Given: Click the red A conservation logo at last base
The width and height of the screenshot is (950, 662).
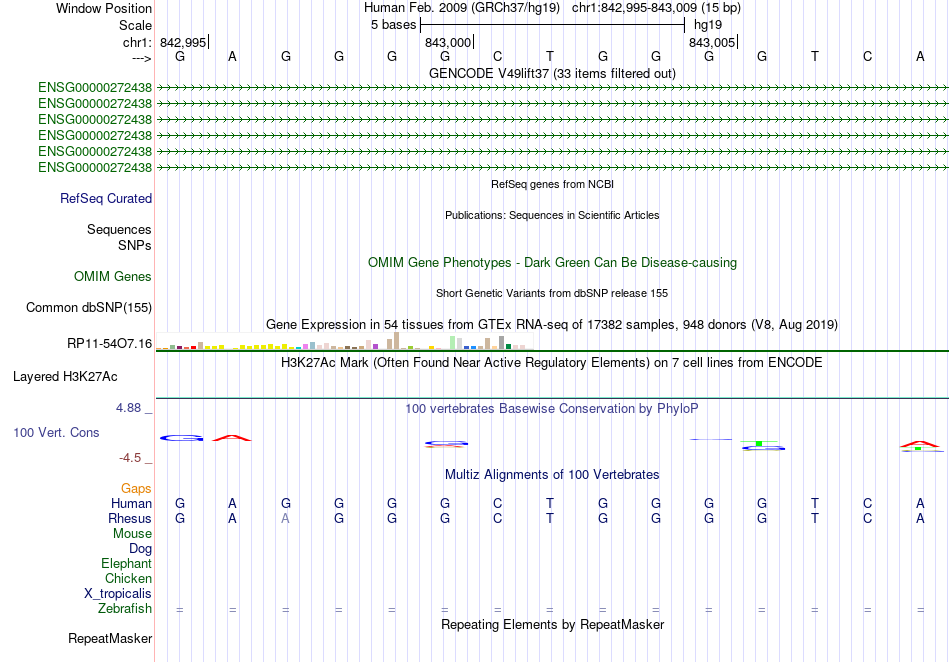Looking at the screenshot, I should click(920, 444).
